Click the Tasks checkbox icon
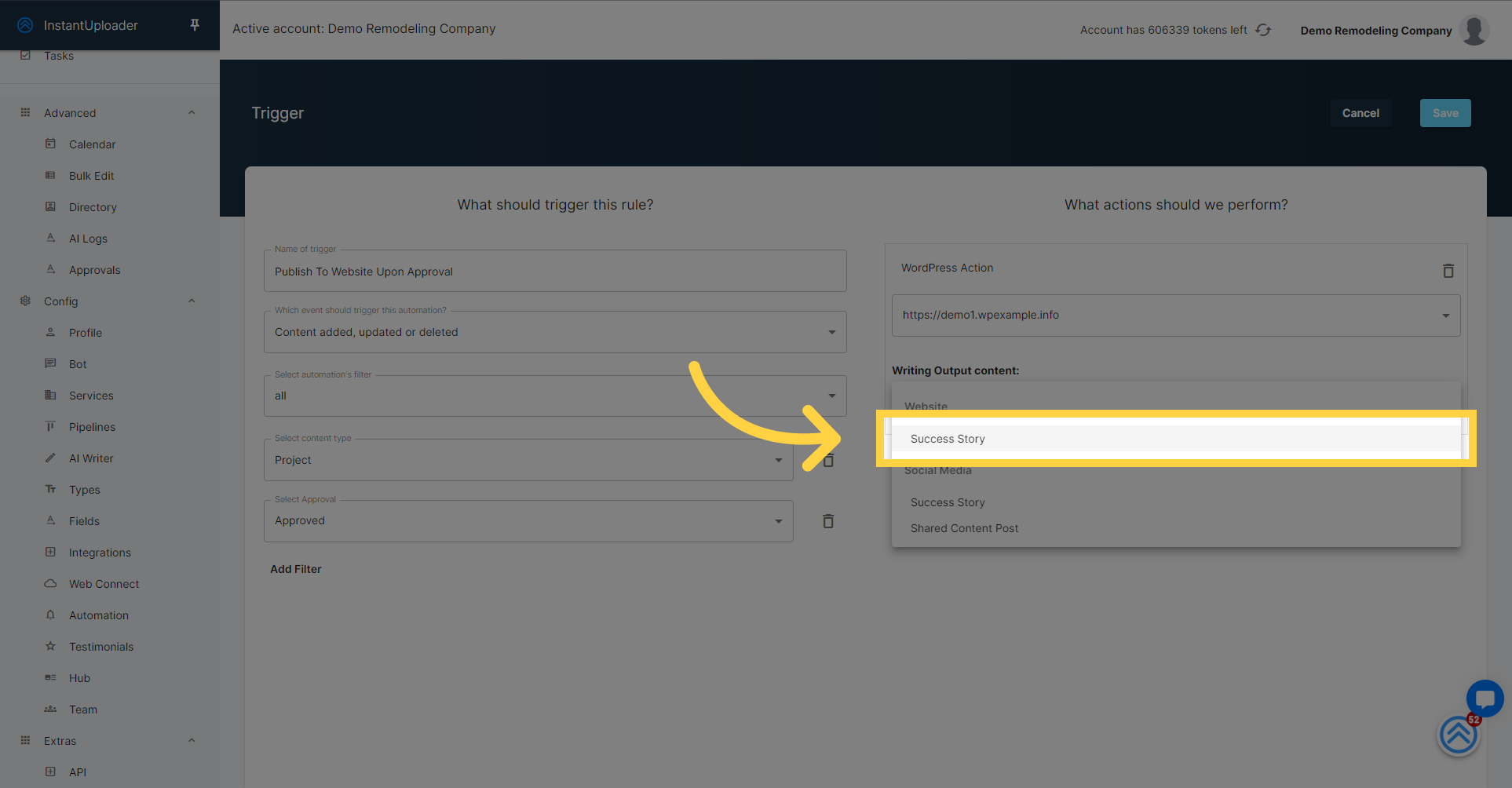Image resolution: width=1512 pixels, height=788 pixels. click(x=25, y=55)
